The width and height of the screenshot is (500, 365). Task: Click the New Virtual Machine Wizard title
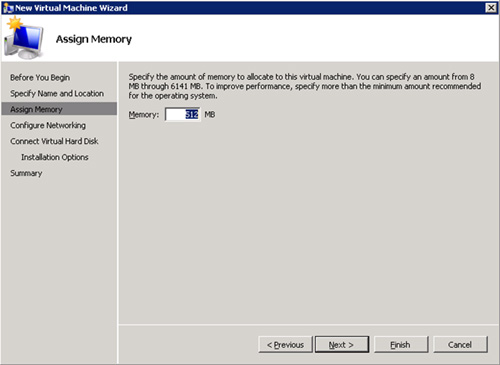tap(71, 8)
